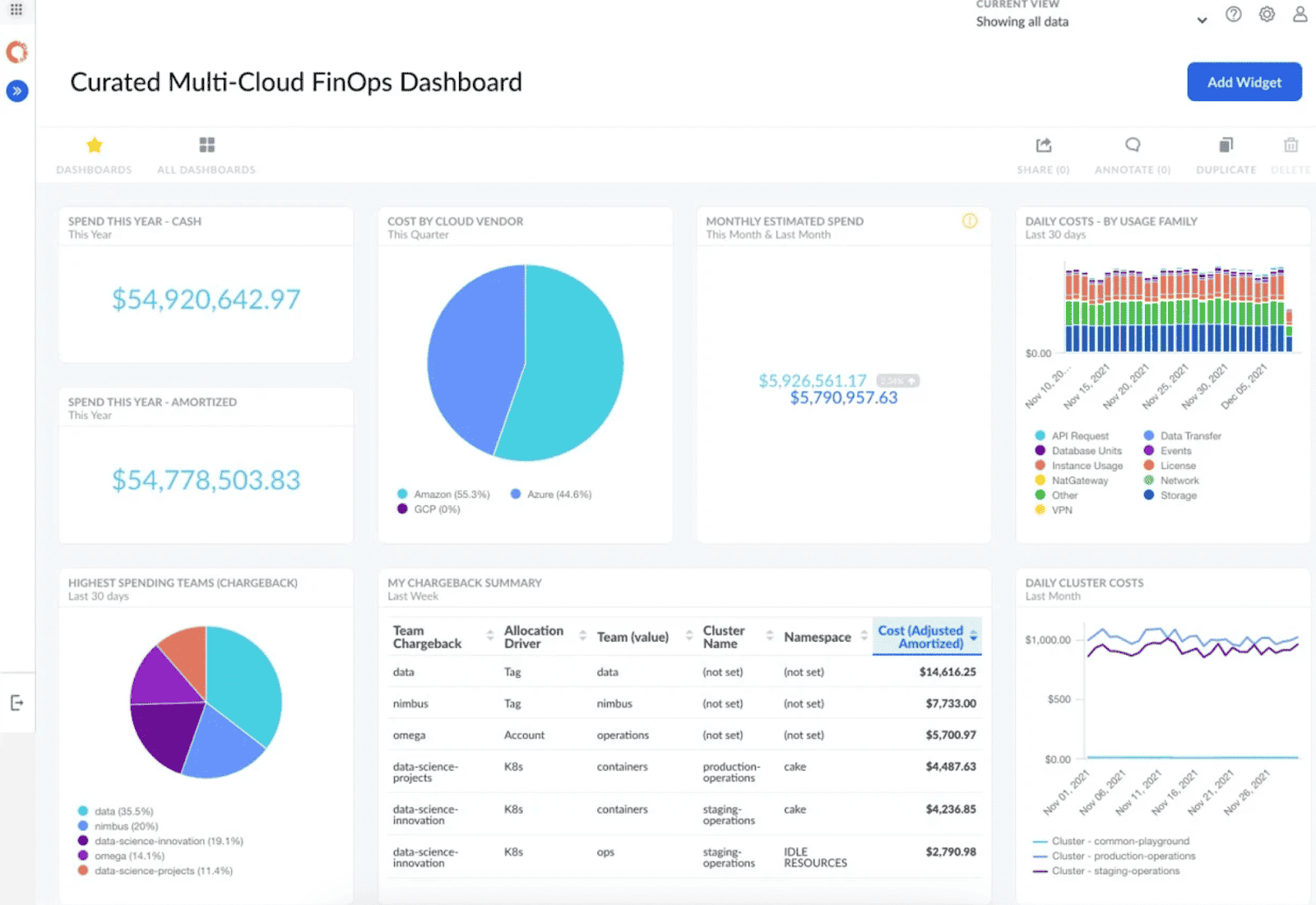The height and width of the screenshot is (905, 1316).
Task: Duplicate the dashboard via the Duplicate icon
Action: point(1225,145)
